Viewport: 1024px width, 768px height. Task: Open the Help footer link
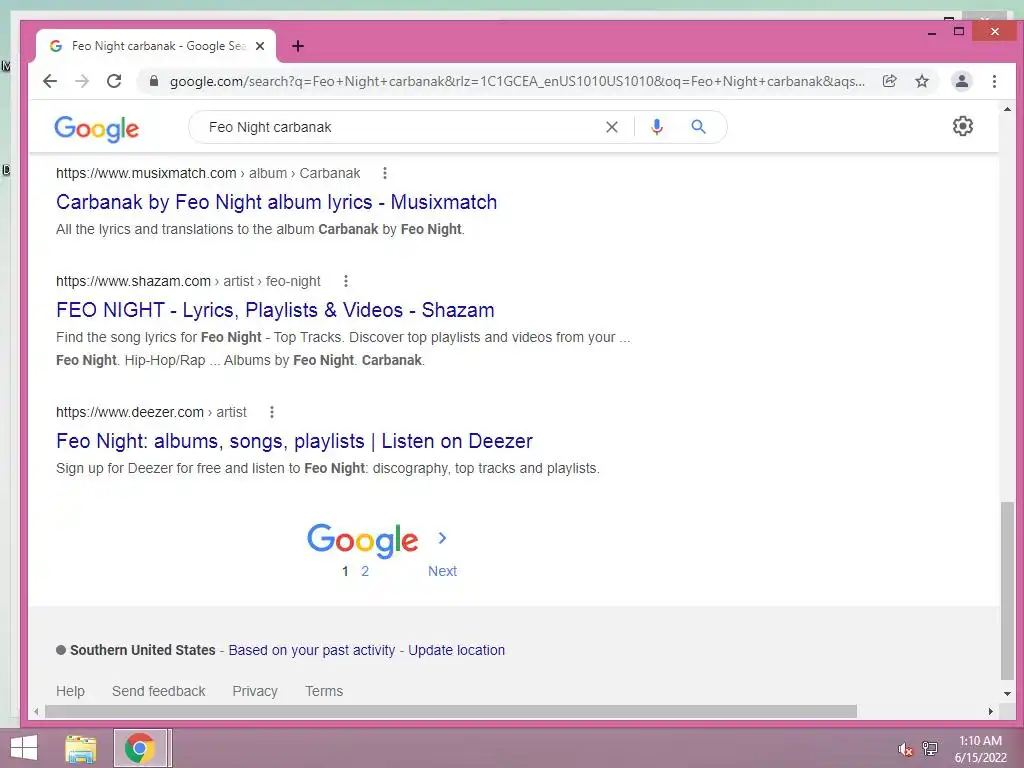[70, 691]
